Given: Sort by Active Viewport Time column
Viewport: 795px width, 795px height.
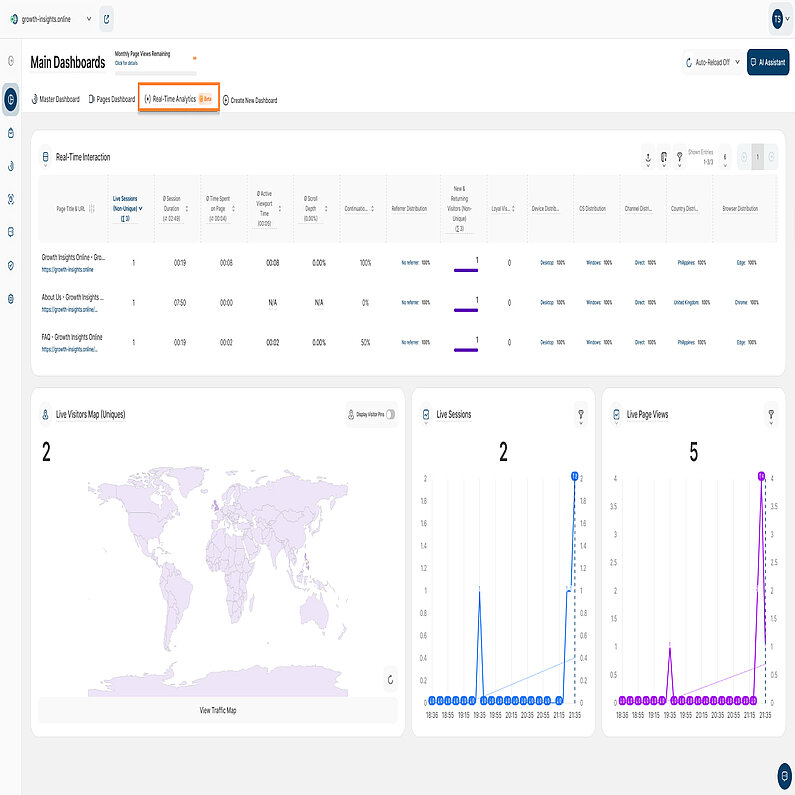Looking at the screenshot, I should click(280, 209).
